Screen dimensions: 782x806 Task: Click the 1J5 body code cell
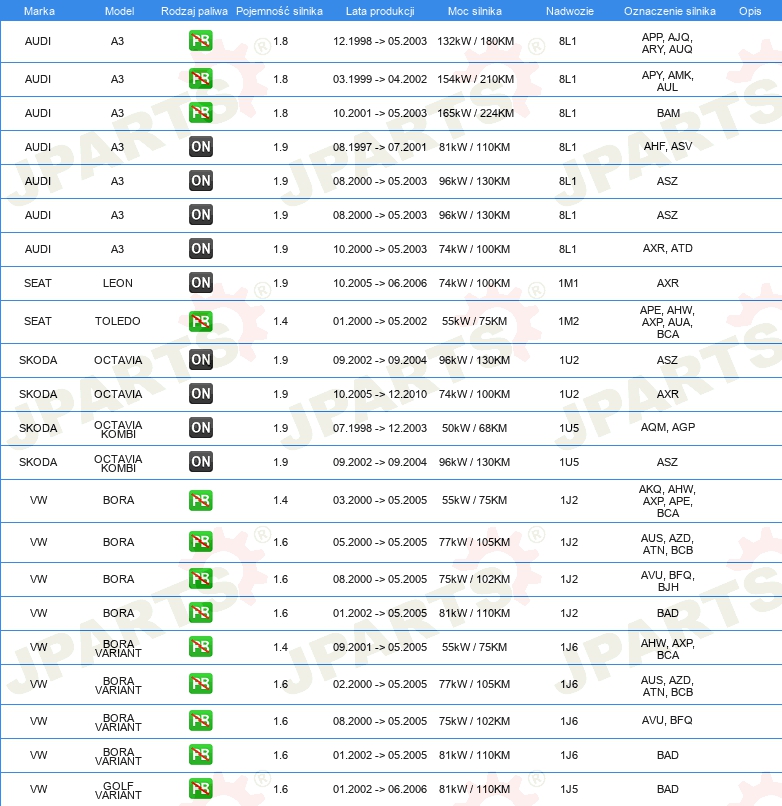[x=569, y=789]
